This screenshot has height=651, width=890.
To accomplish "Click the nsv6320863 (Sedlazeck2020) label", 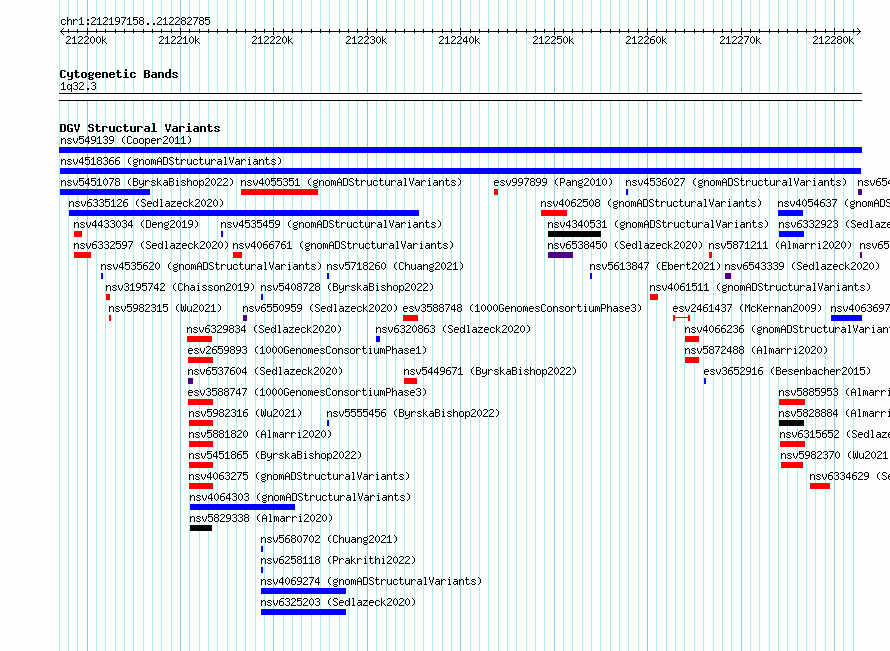I will (453, 329).
